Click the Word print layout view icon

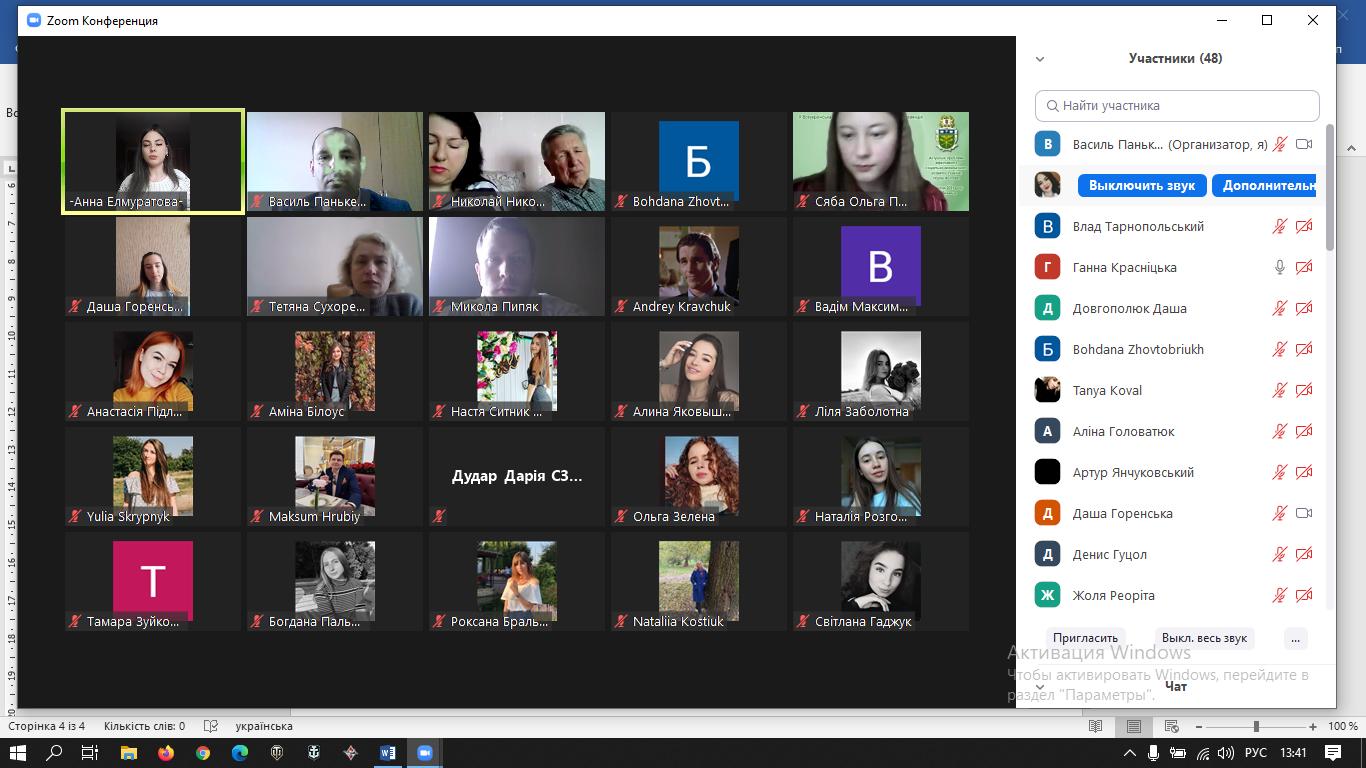coord(1133,727)
